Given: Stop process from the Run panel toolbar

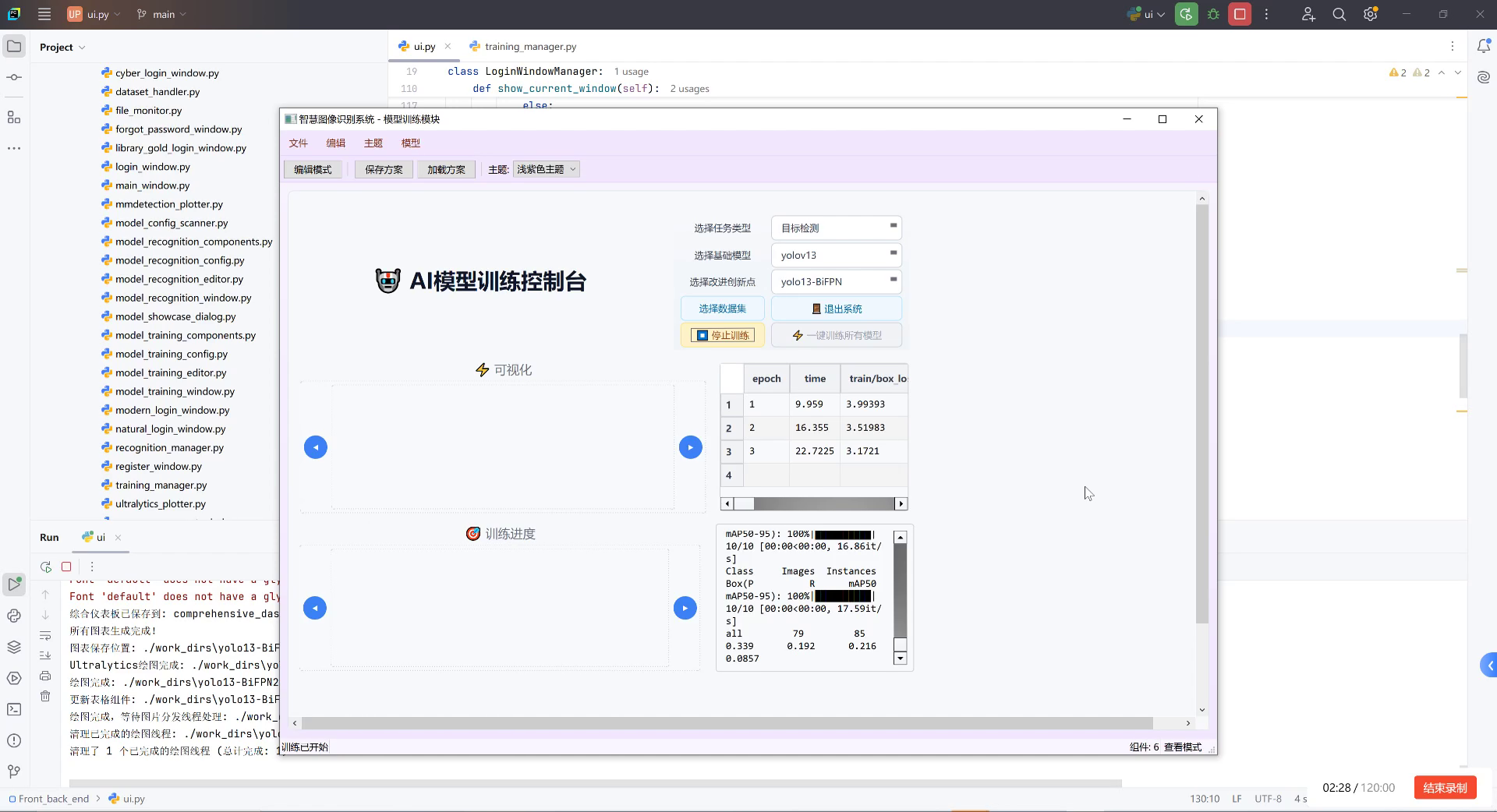Looking at the screenshot, I should pos(66,567).
